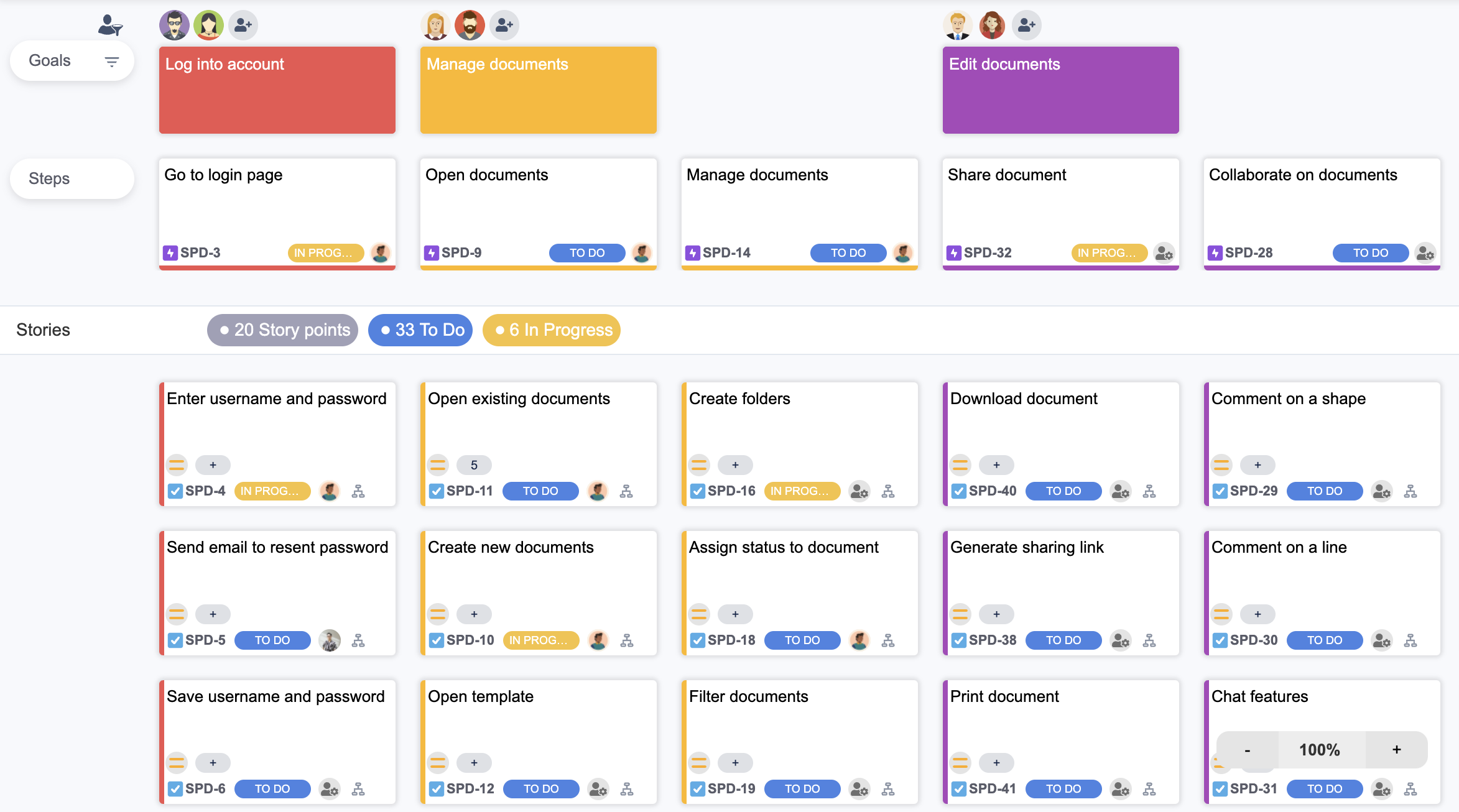This screenshot has width=1459, height=812.
Task: Click unassigned assignee icon on SPD-28 step
Action: click(1425, 253)
